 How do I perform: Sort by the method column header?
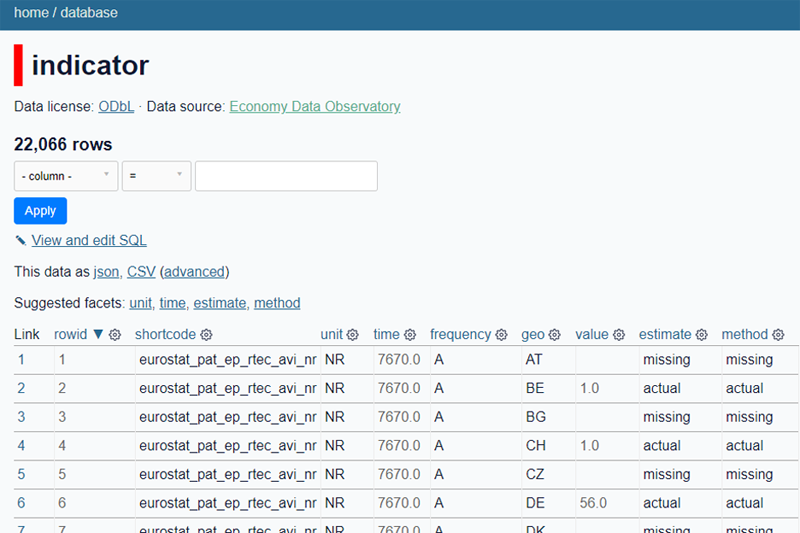(744, 335)
